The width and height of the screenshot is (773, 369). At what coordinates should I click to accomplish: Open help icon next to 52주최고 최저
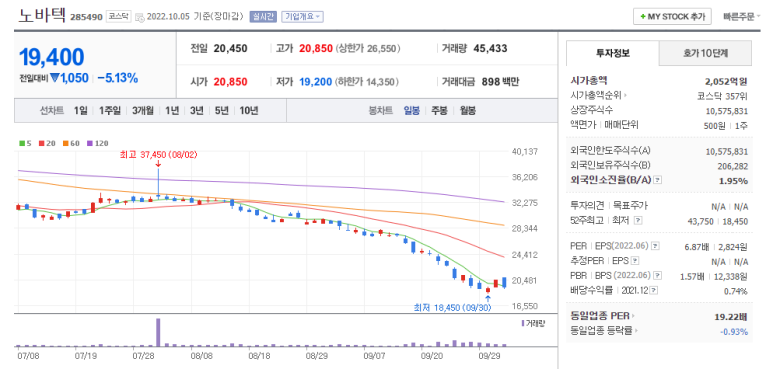(x=638, y=220)
